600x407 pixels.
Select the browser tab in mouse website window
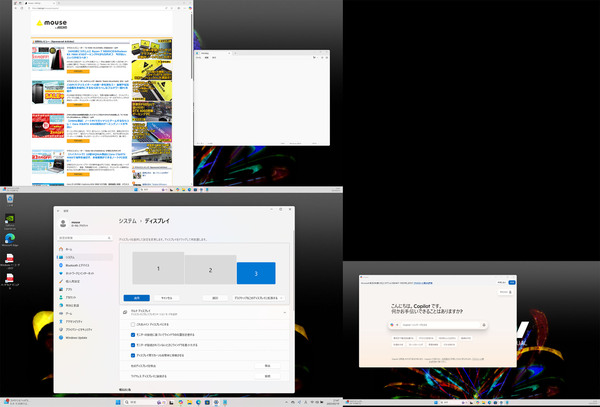pyautogui.click(x=40, y=3)
